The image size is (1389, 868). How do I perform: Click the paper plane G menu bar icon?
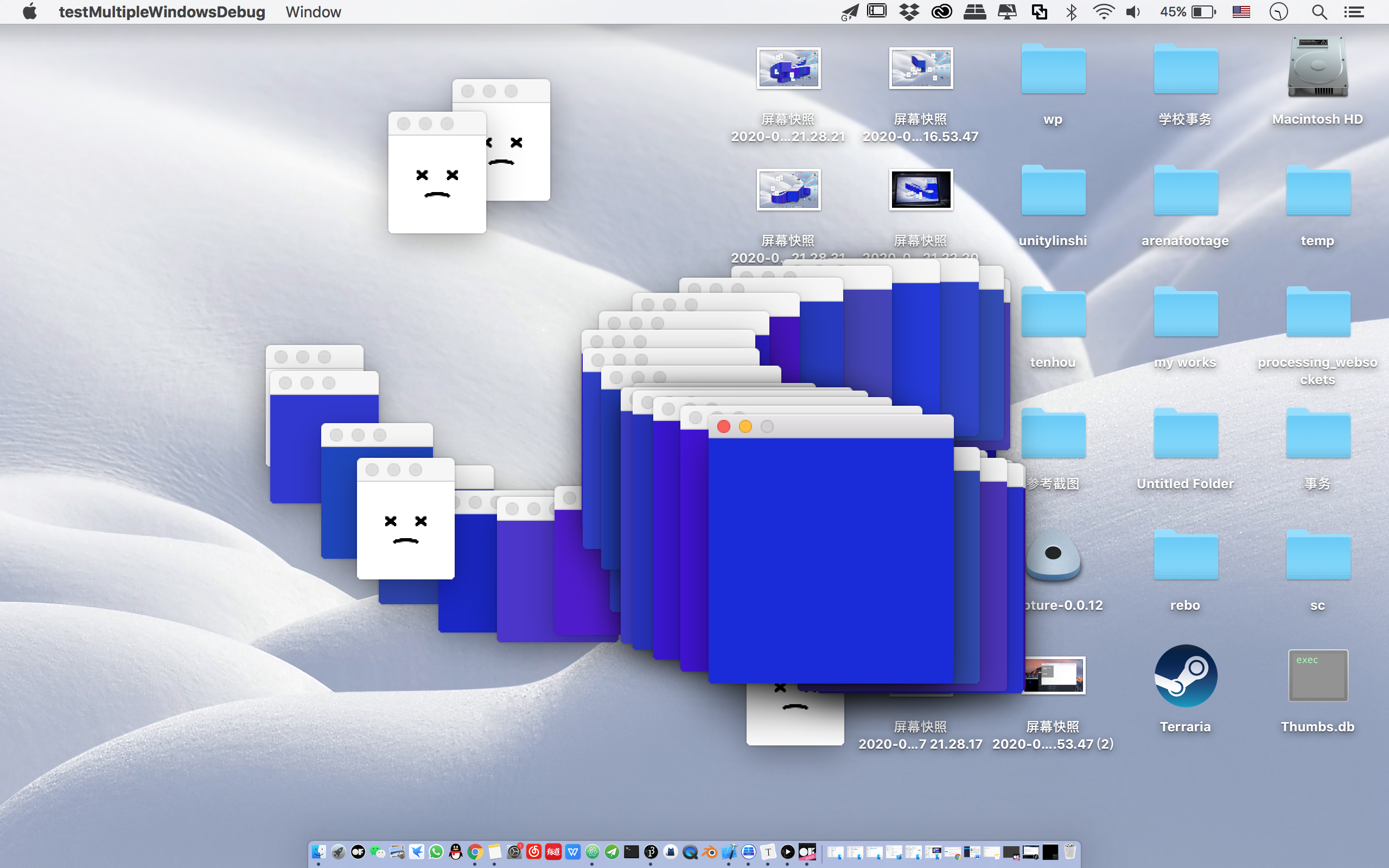850,11
